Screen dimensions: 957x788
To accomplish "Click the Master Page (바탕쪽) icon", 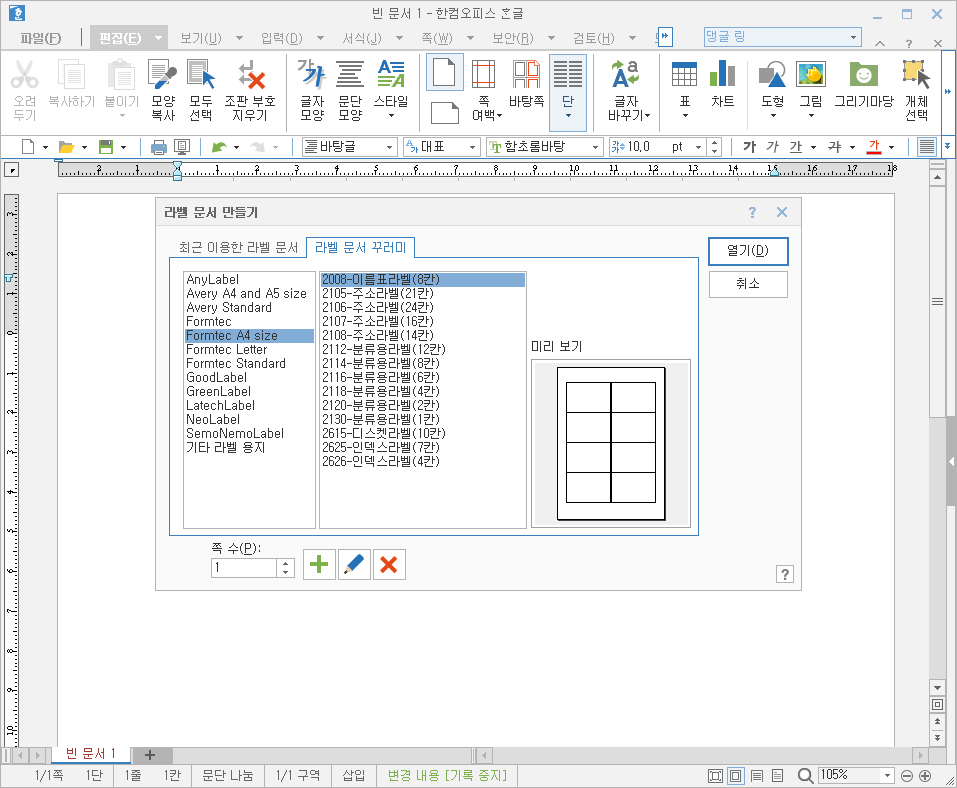I will (x=526, y=74).
